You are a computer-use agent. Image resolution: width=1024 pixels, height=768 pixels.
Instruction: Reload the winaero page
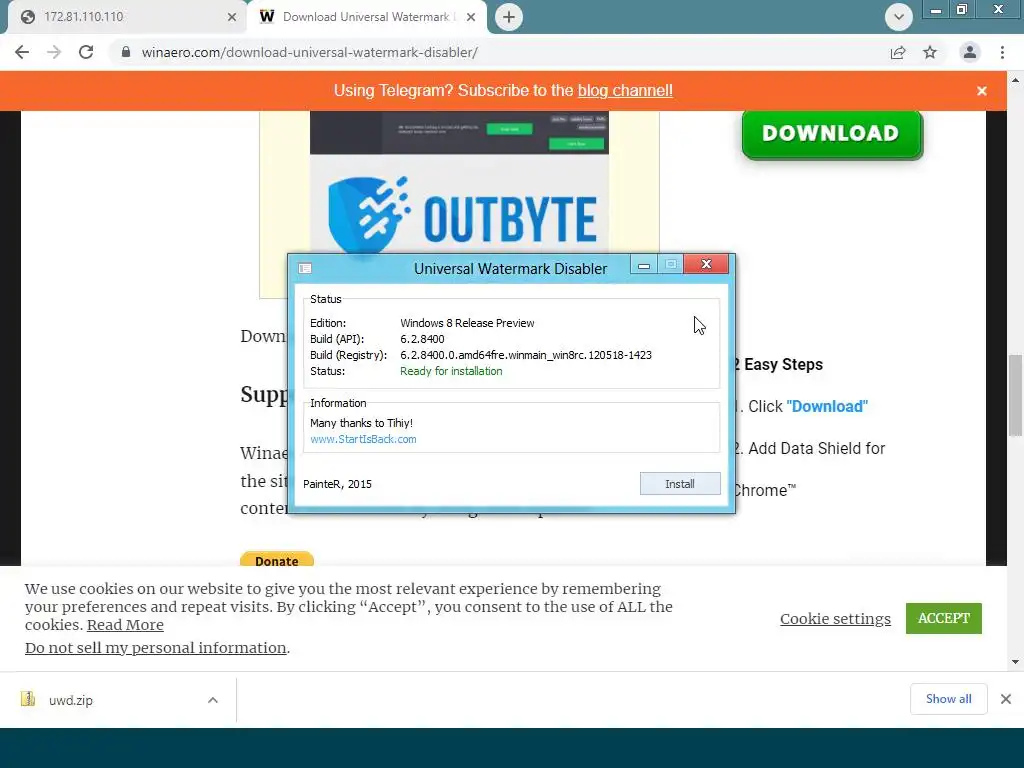[86, 52]
